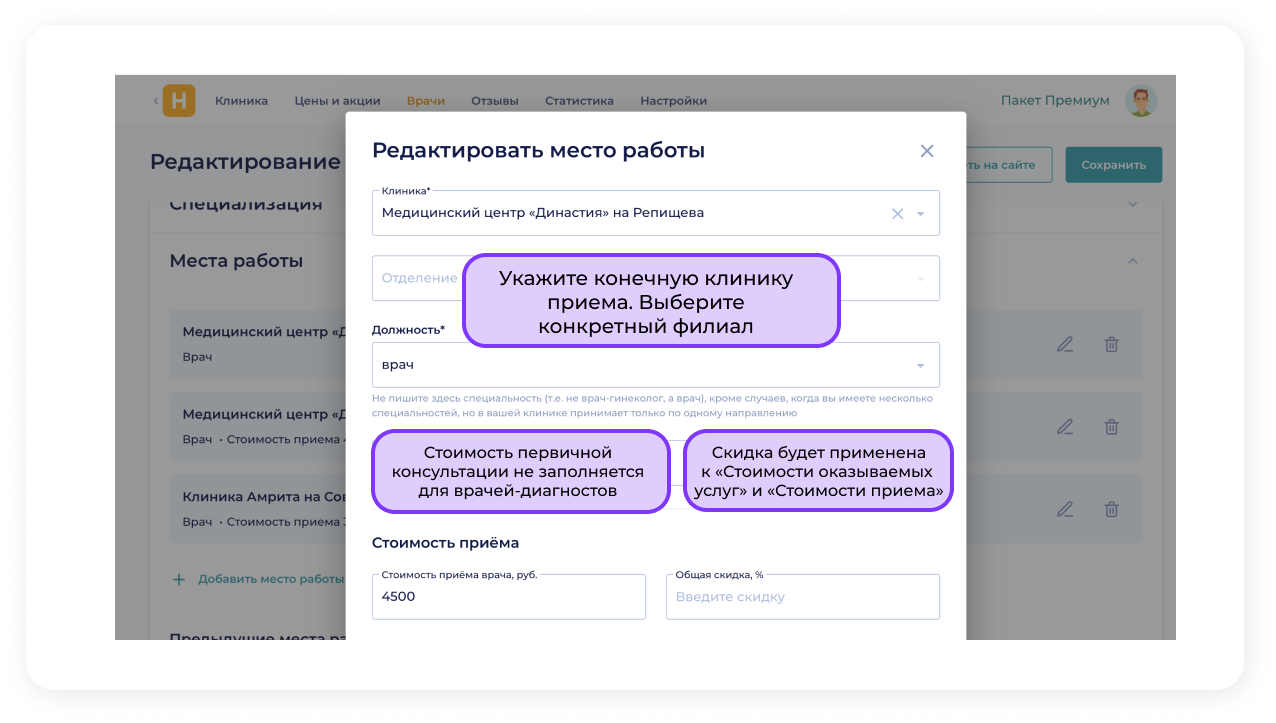Open the user avatar profile menu
1276x723 pixels.
pos(1140,101)
